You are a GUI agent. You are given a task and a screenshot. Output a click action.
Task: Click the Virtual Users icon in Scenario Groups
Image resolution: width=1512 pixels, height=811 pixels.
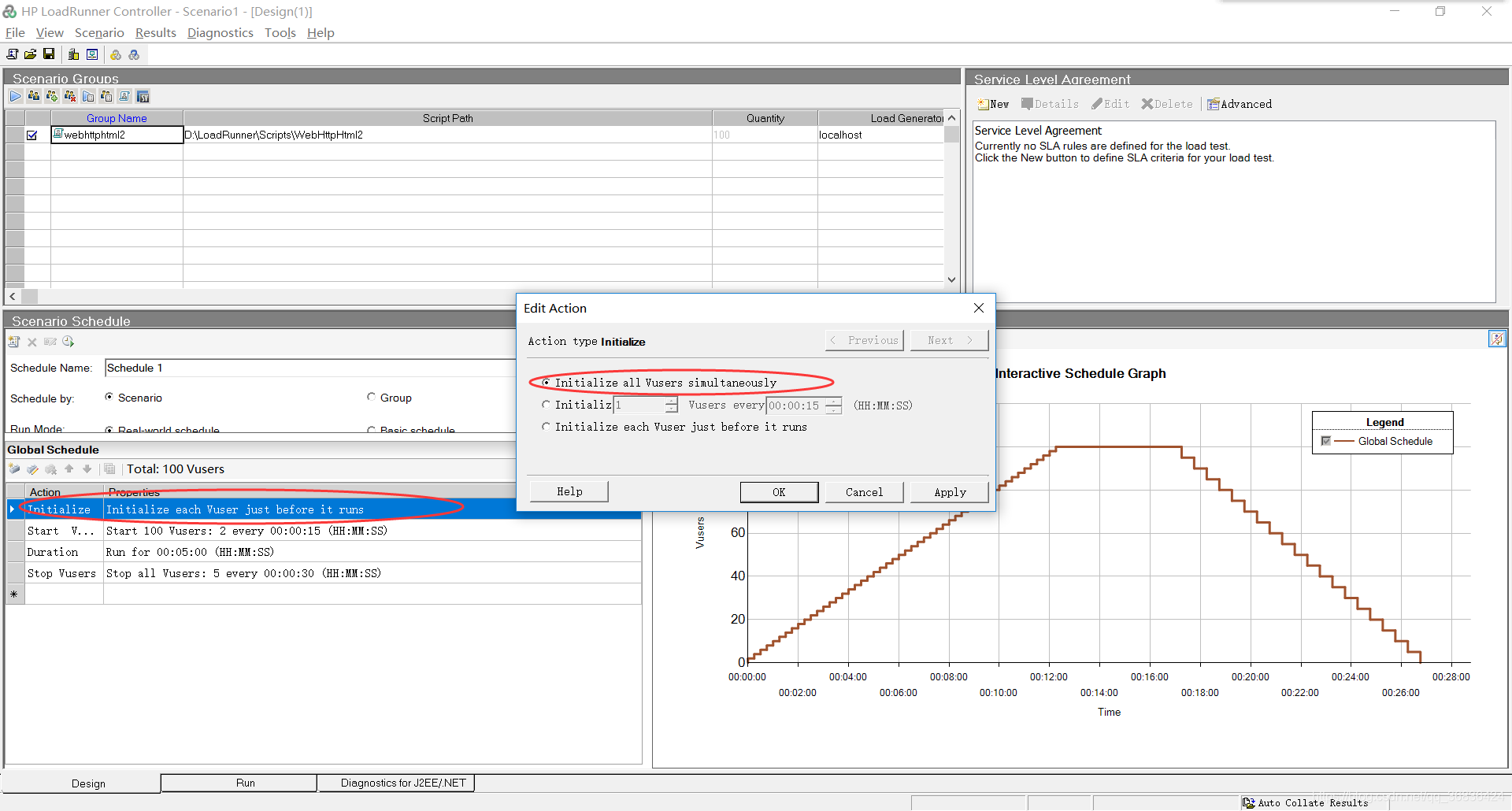tap(34, 96)
